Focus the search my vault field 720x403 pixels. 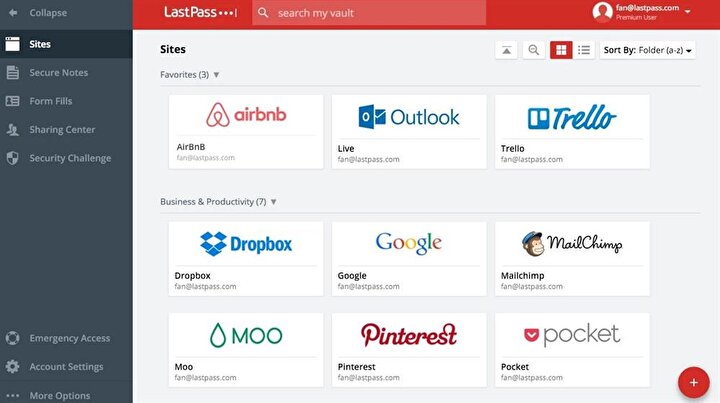pos(369,13)
